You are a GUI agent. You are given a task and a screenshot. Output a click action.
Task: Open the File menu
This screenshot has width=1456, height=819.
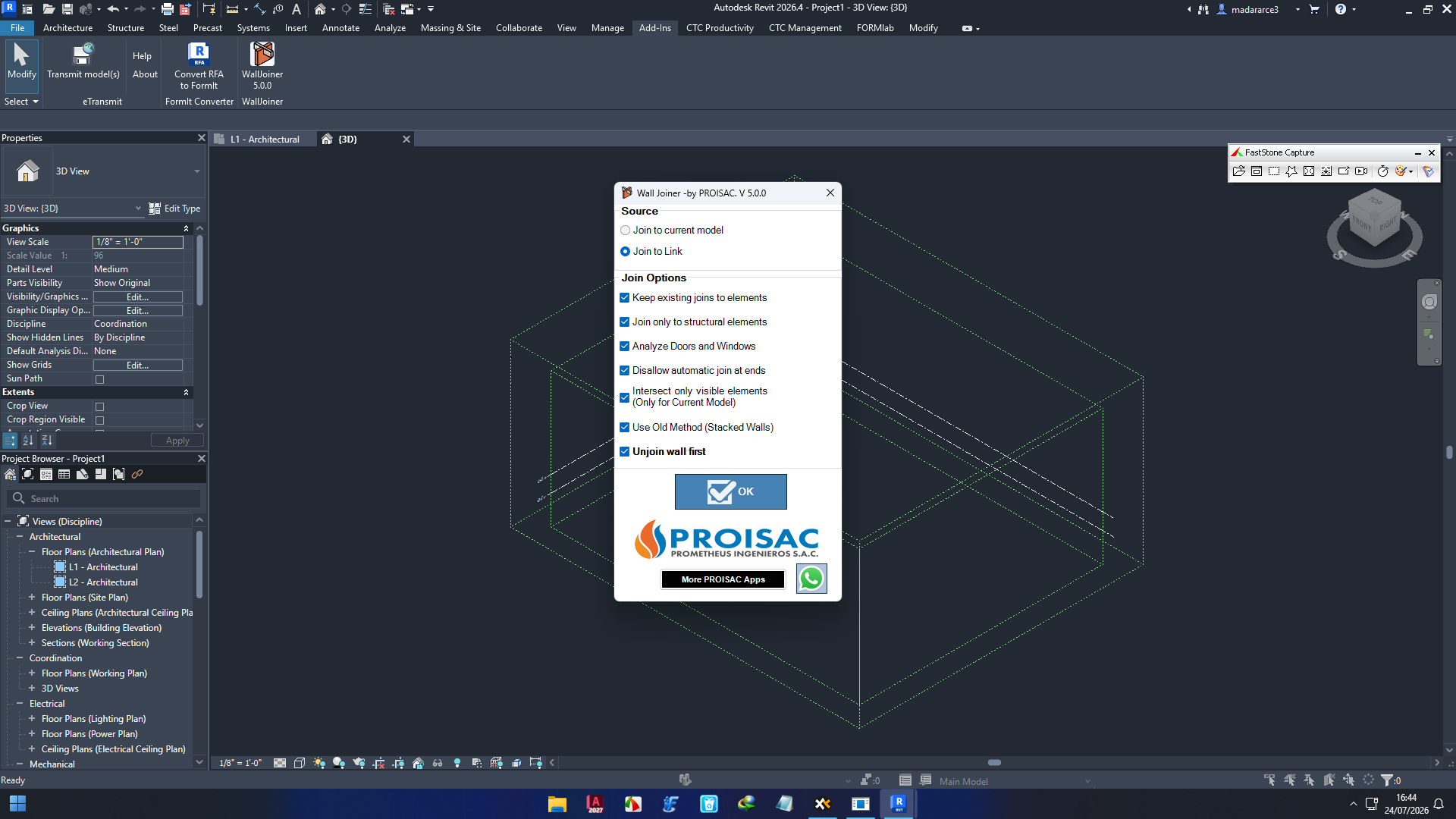coord(17,28)
